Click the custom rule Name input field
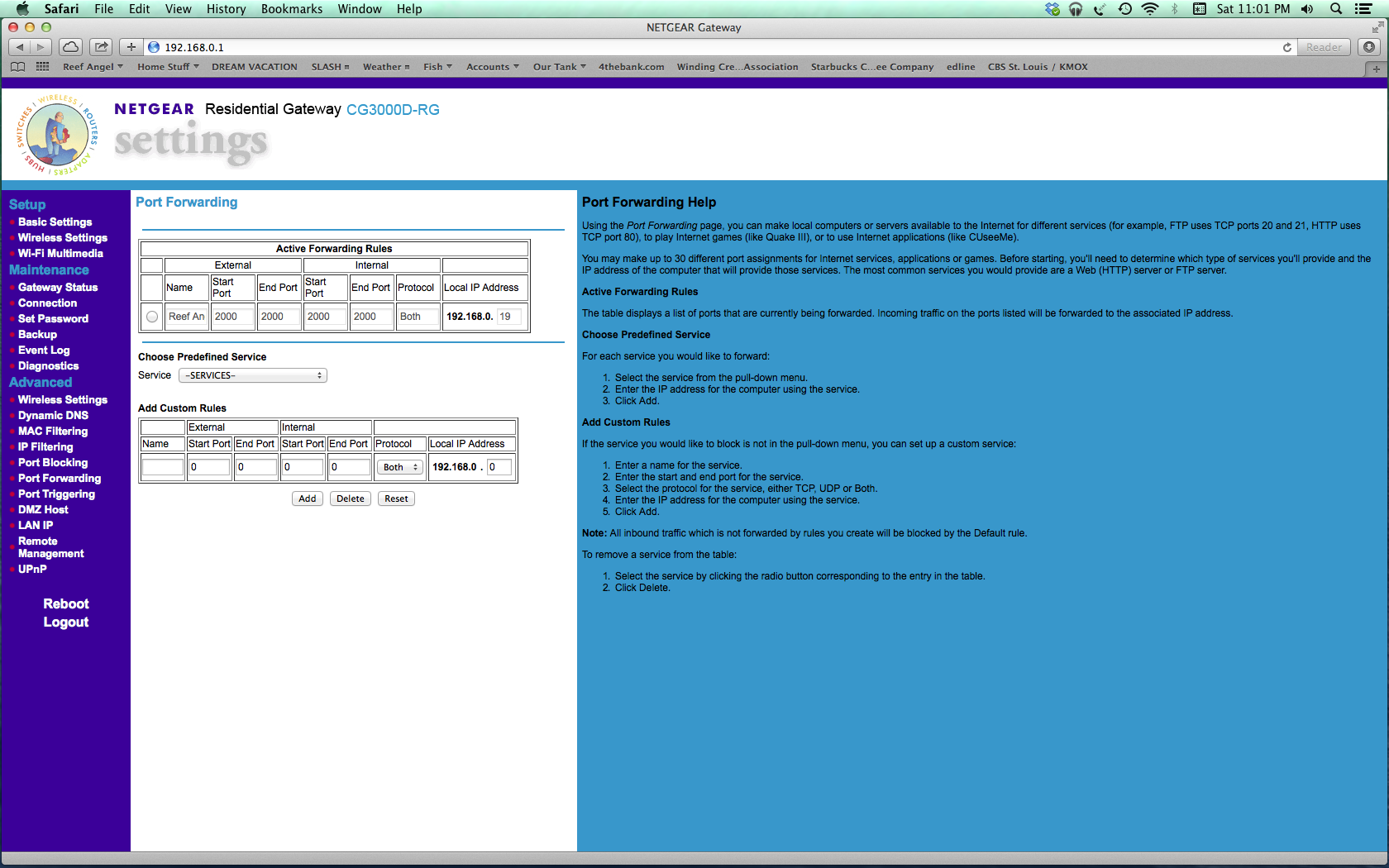 [x=163, y=467]
